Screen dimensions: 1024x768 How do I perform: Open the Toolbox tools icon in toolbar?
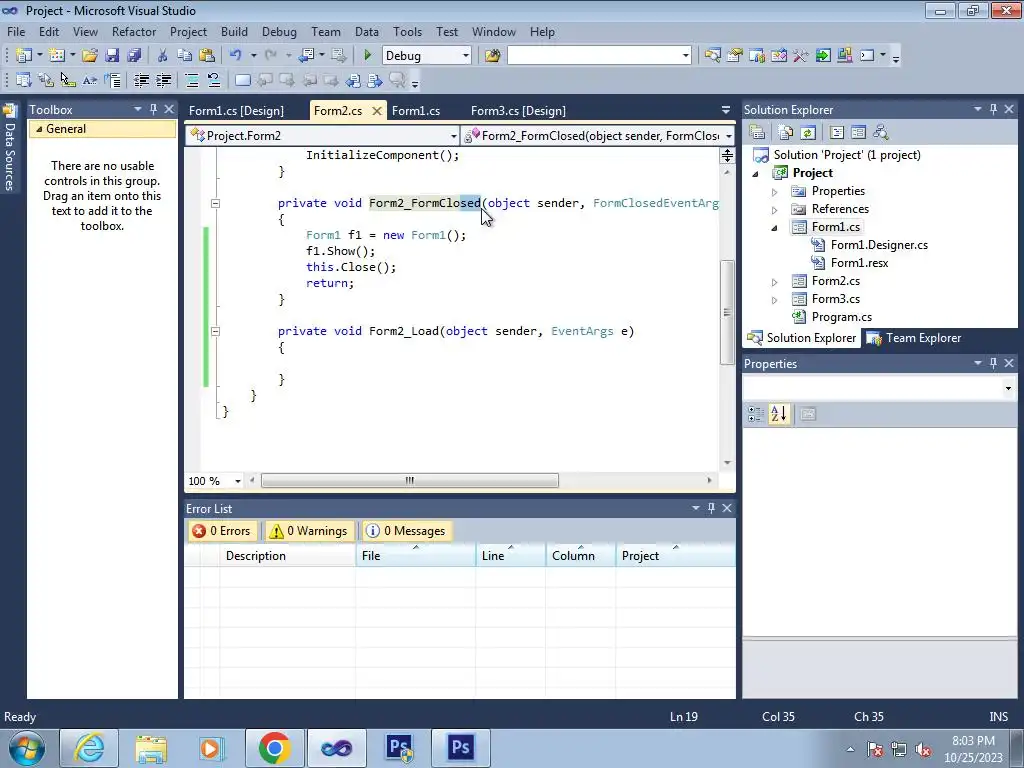[x=801, y=56]
